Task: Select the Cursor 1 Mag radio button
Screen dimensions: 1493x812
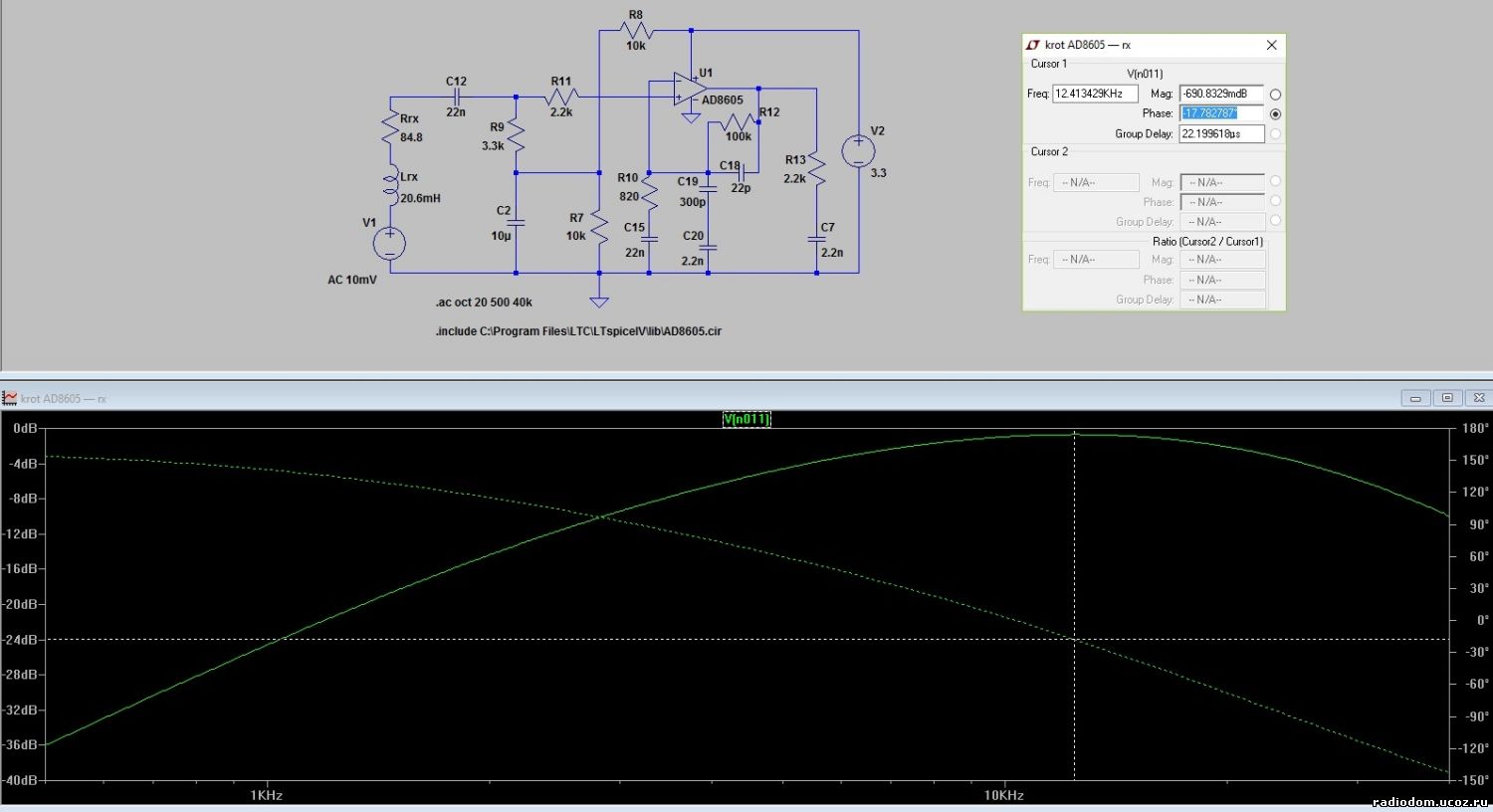Action: click(1275, 95)
